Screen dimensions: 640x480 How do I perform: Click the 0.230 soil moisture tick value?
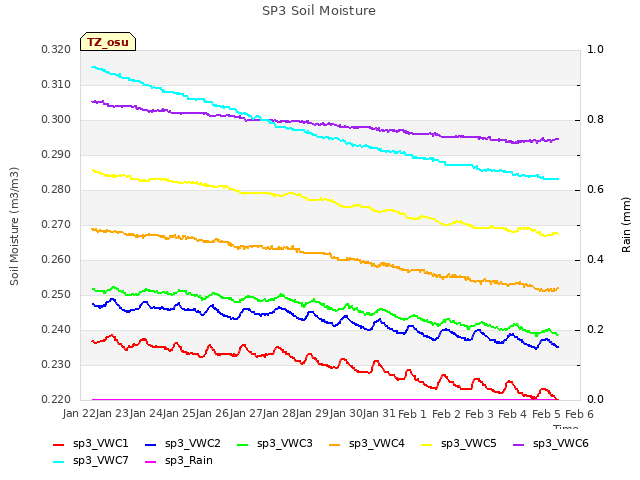[56, 364]
